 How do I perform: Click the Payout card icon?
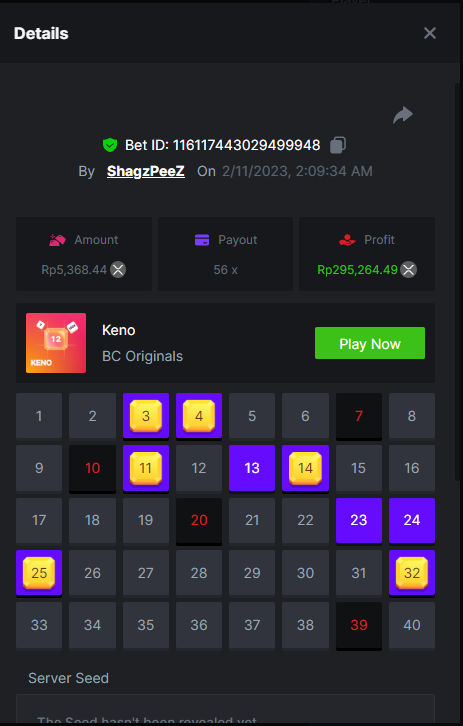(x=202, y=240)
